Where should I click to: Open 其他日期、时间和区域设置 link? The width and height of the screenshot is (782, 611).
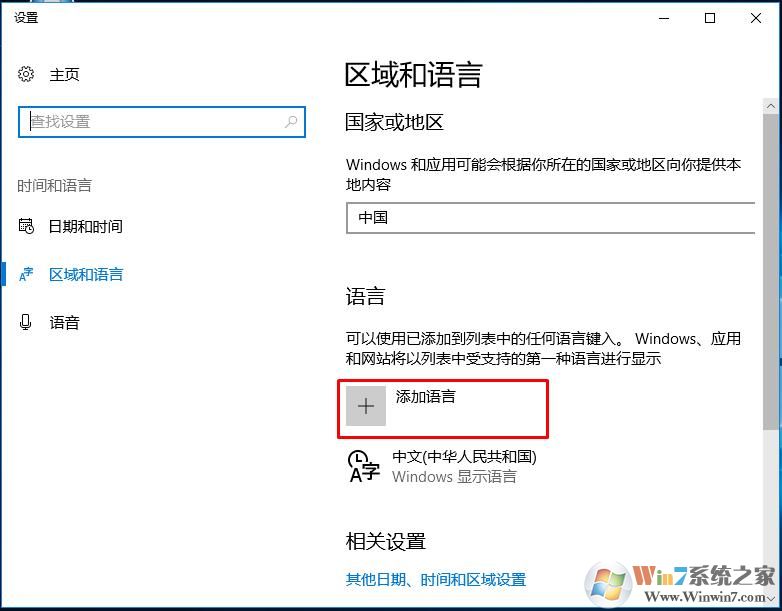tap(435, 580)
